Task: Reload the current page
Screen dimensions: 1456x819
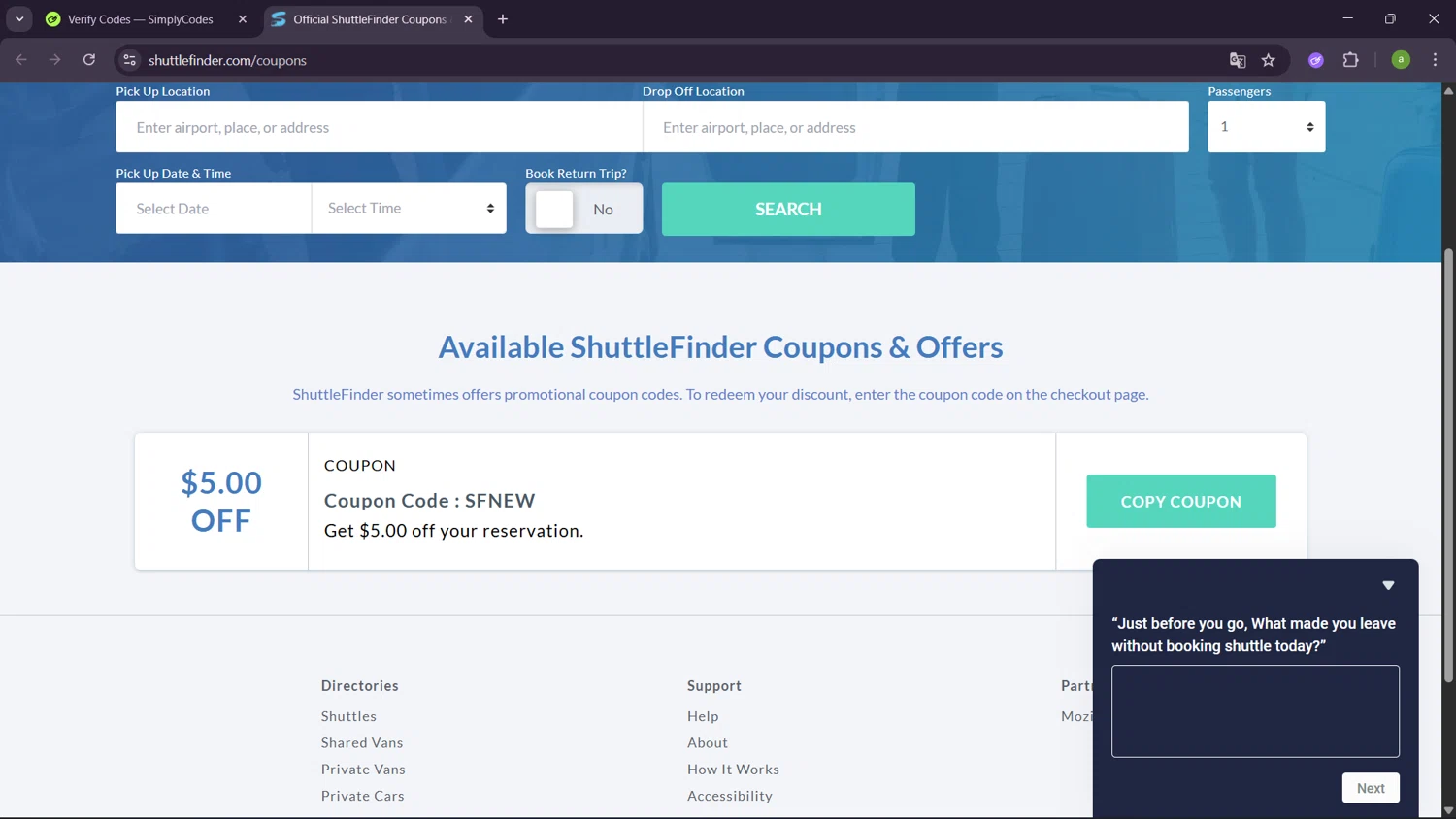Action: coord(89,60)
